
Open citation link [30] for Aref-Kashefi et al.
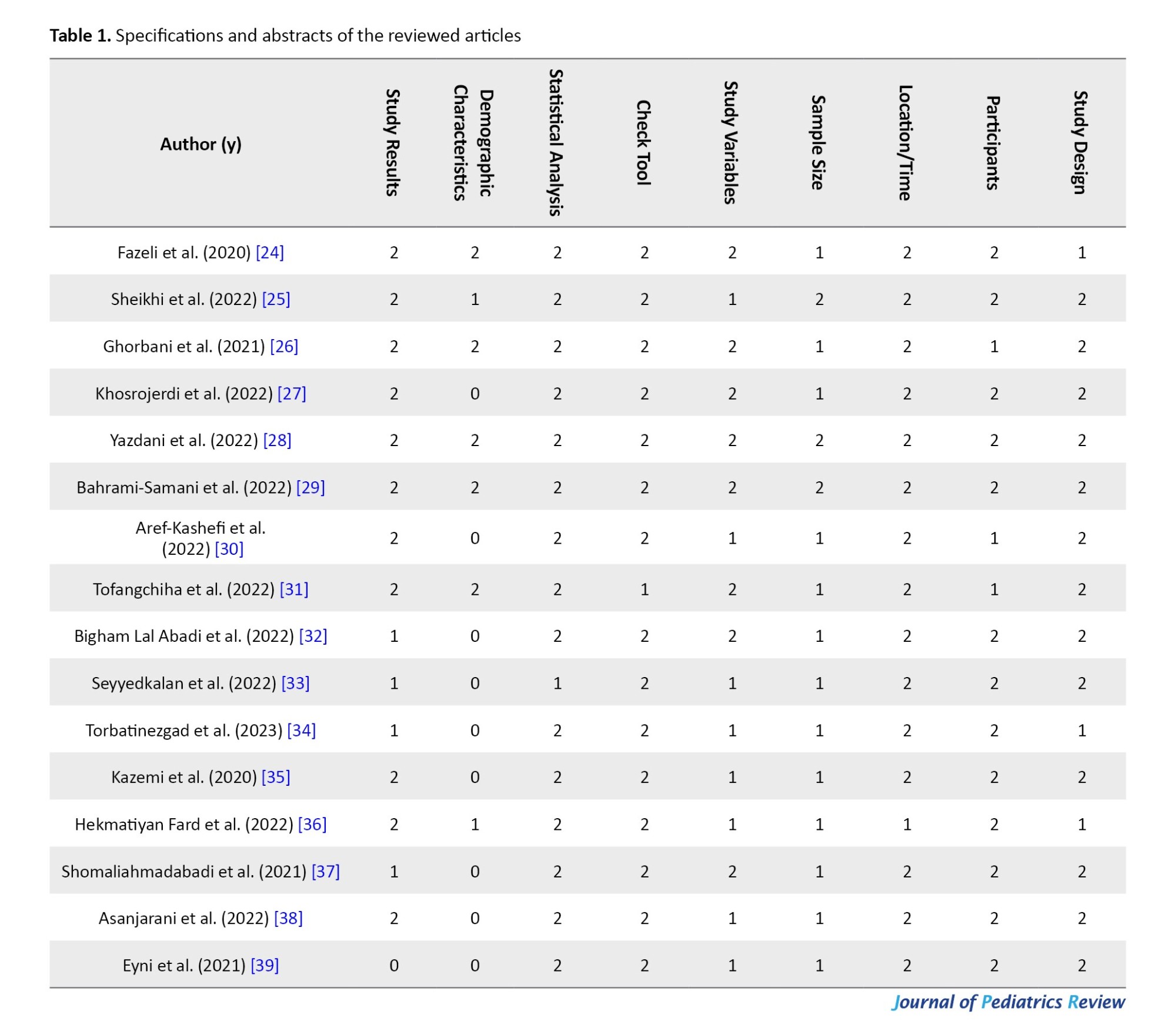tap(229, 549)
